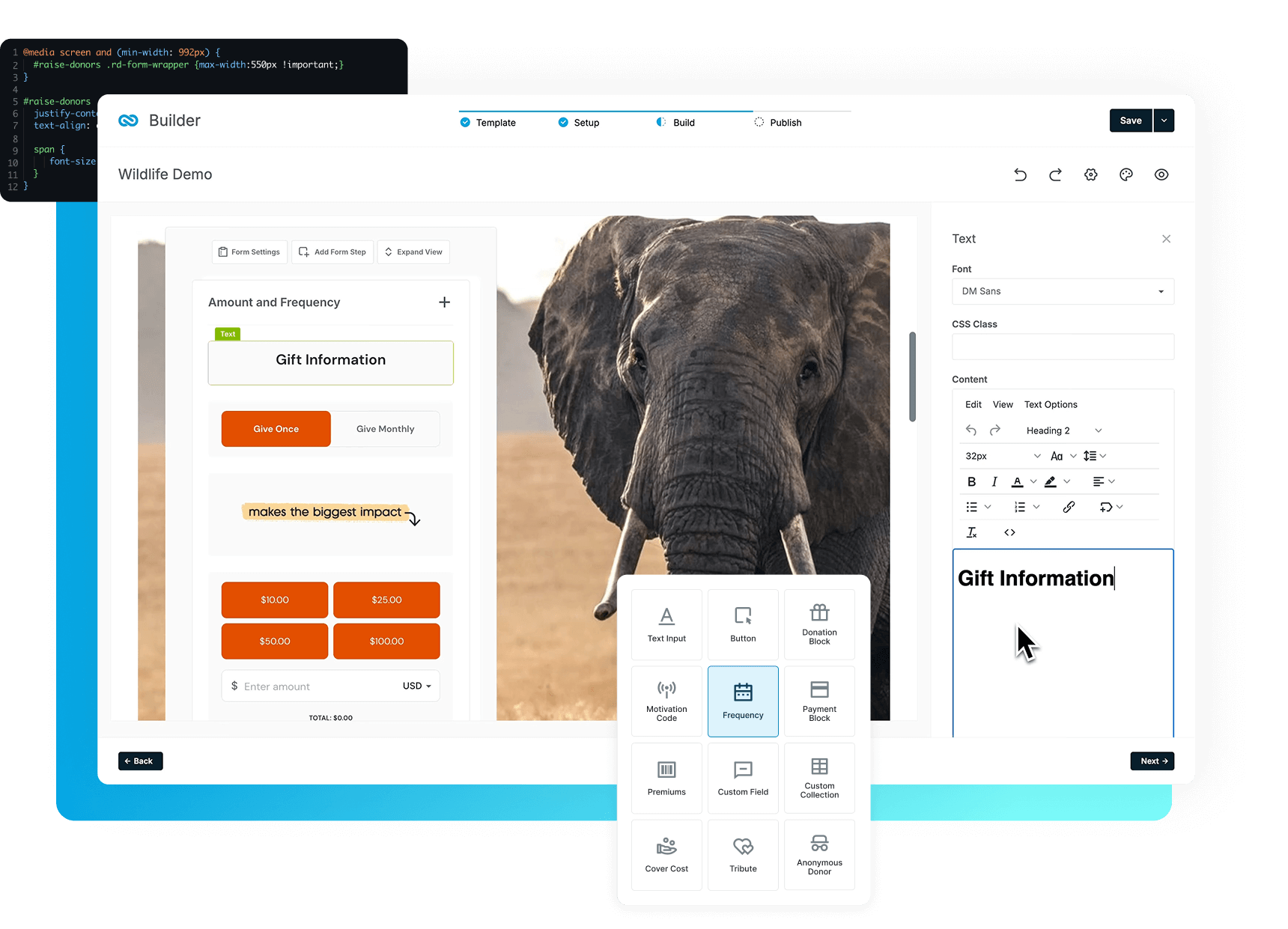Add the Donation Block element
This screenshot has width=1288, height=929.
tap(819, 624)
